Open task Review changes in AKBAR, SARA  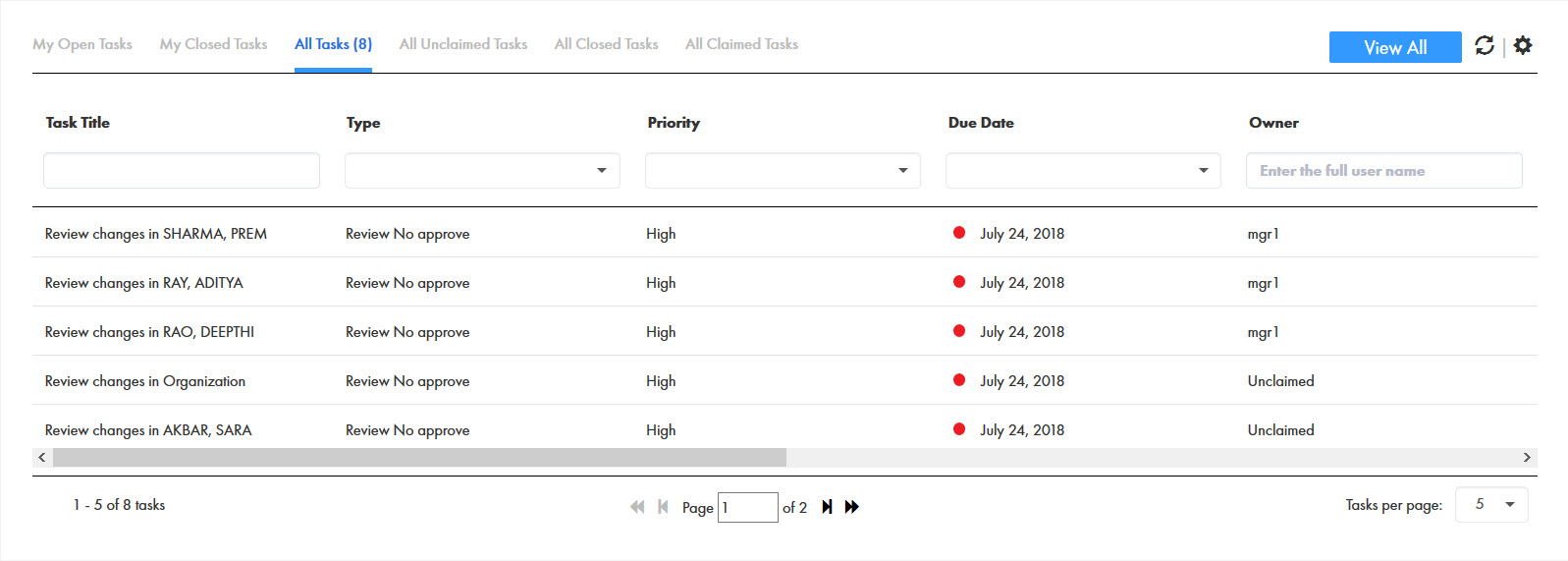click(148, 430)
